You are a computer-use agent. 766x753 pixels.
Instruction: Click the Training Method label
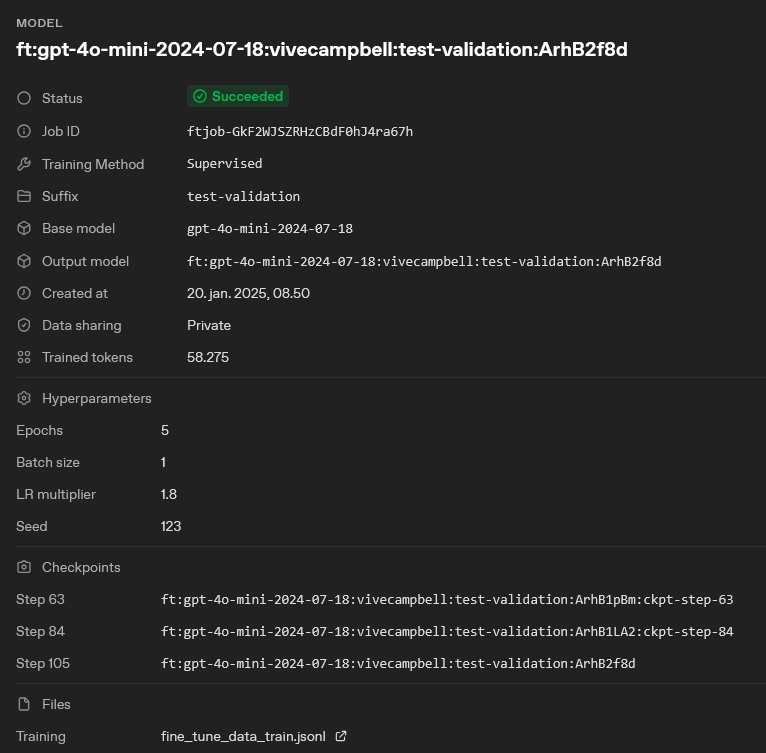coord(93,164)
